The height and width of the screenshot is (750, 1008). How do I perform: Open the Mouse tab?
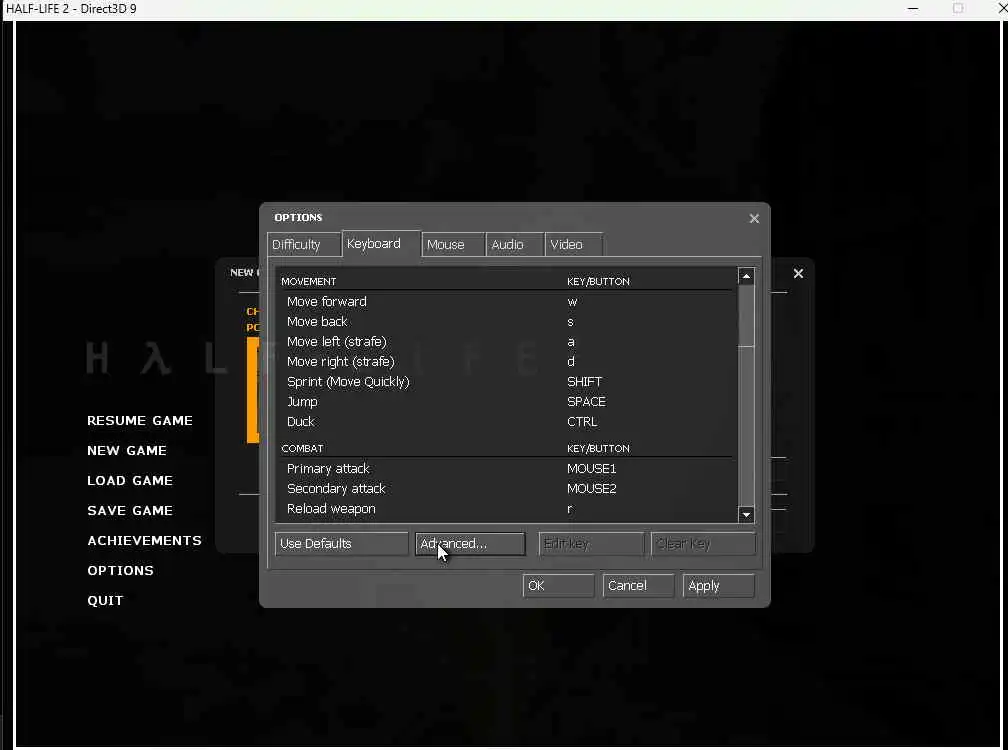453,245
